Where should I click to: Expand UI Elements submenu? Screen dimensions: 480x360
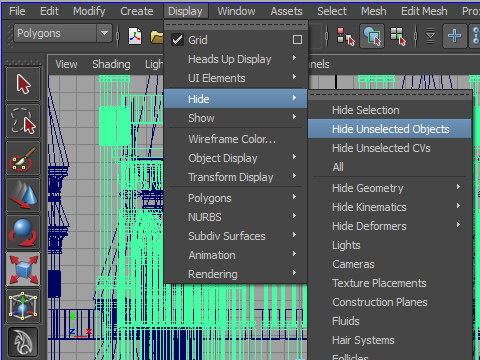[236, 78]
